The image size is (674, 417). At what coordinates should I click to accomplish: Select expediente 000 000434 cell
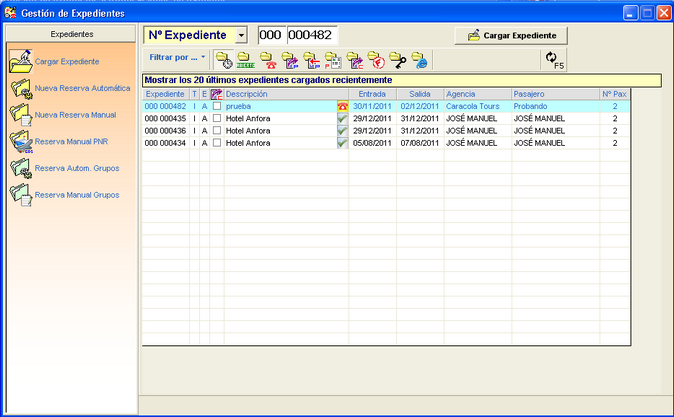(165, 143)
